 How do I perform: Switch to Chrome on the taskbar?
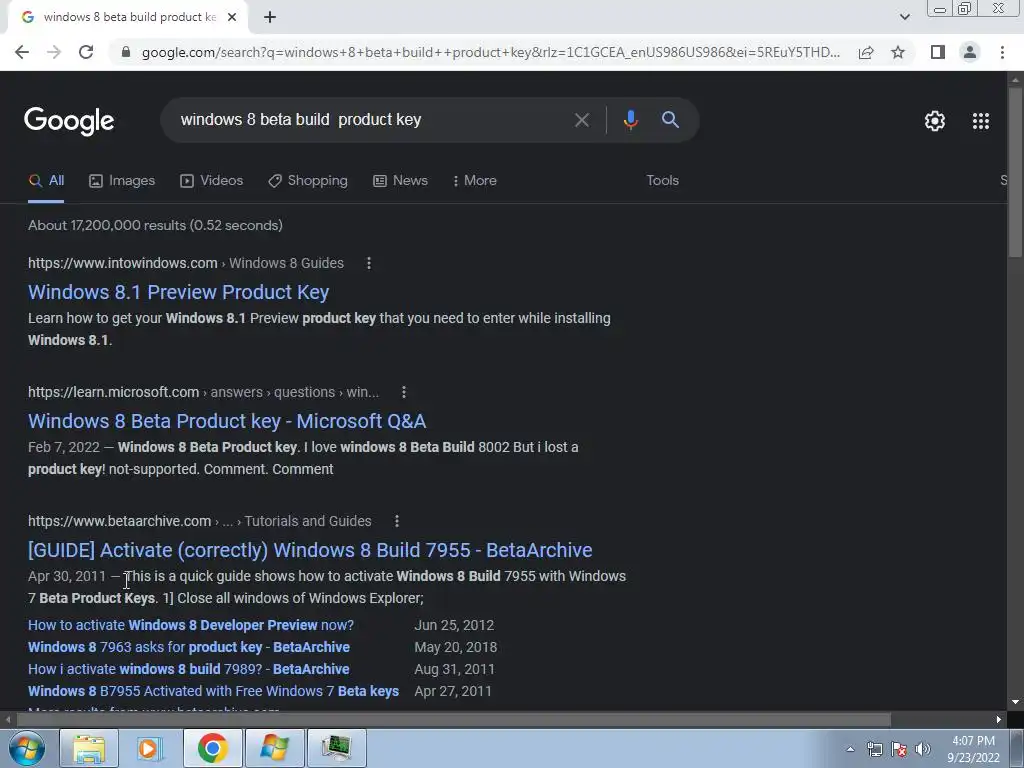click(212, 748)
